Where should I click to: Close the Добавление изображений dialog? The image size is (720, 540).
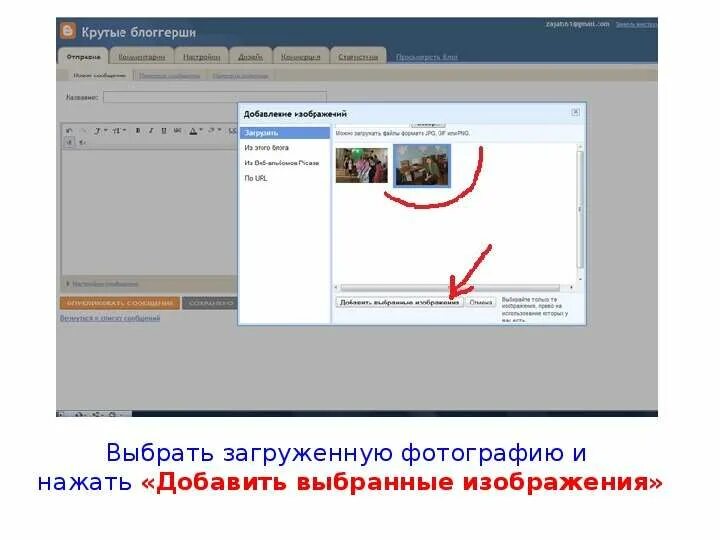(x=575, y=112)
